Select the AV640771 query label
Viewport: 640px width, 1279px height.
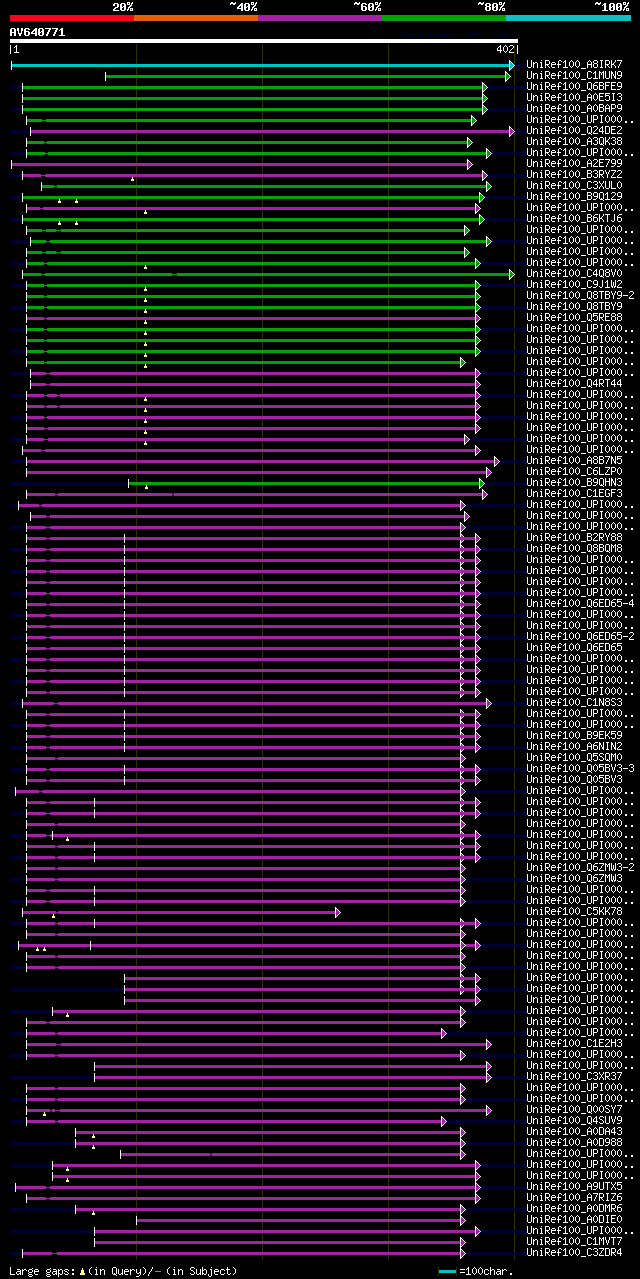37,32
